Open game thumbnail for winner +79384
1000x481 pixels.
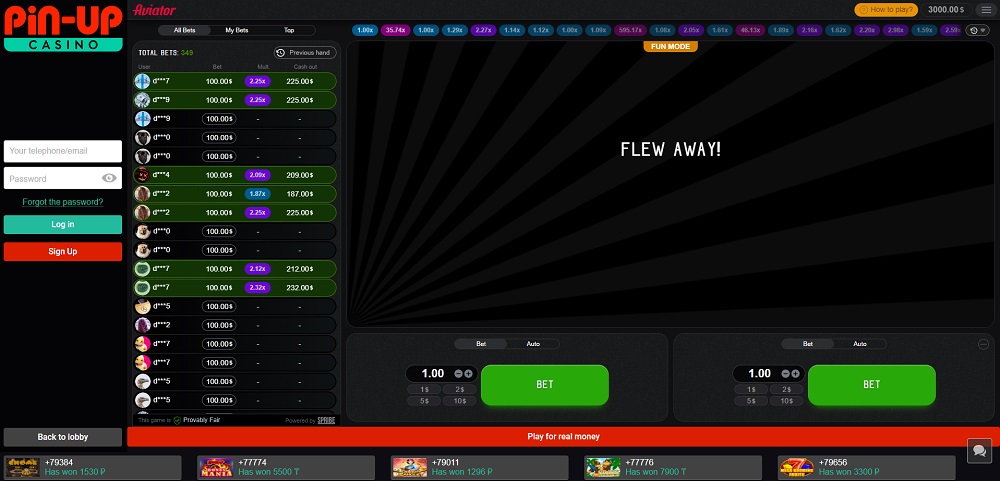point(23,468)
